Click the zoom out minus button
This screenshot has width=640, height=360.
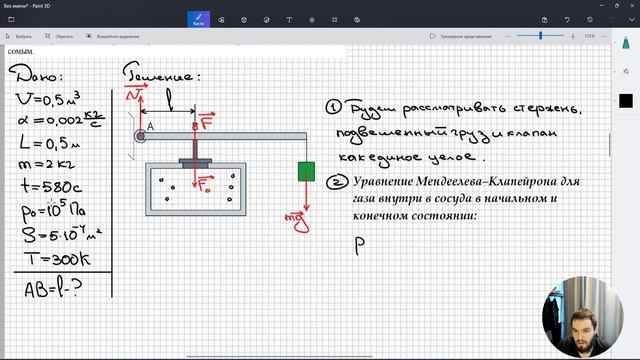507,36
